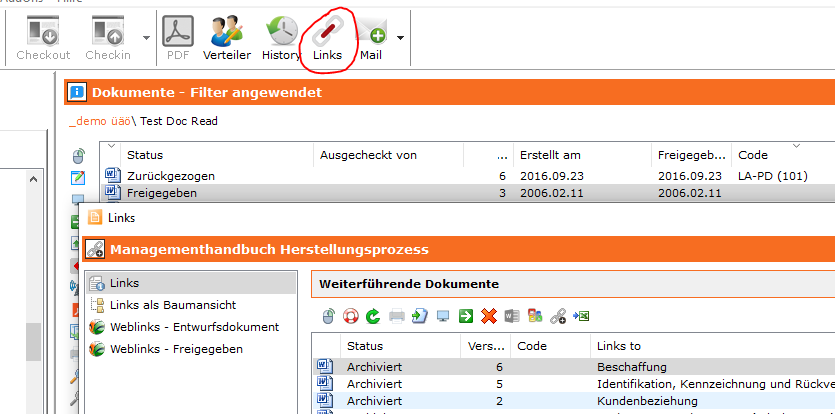Select the 'Kundenbeziehung' linked document row
835x414 pixels.
574,401
